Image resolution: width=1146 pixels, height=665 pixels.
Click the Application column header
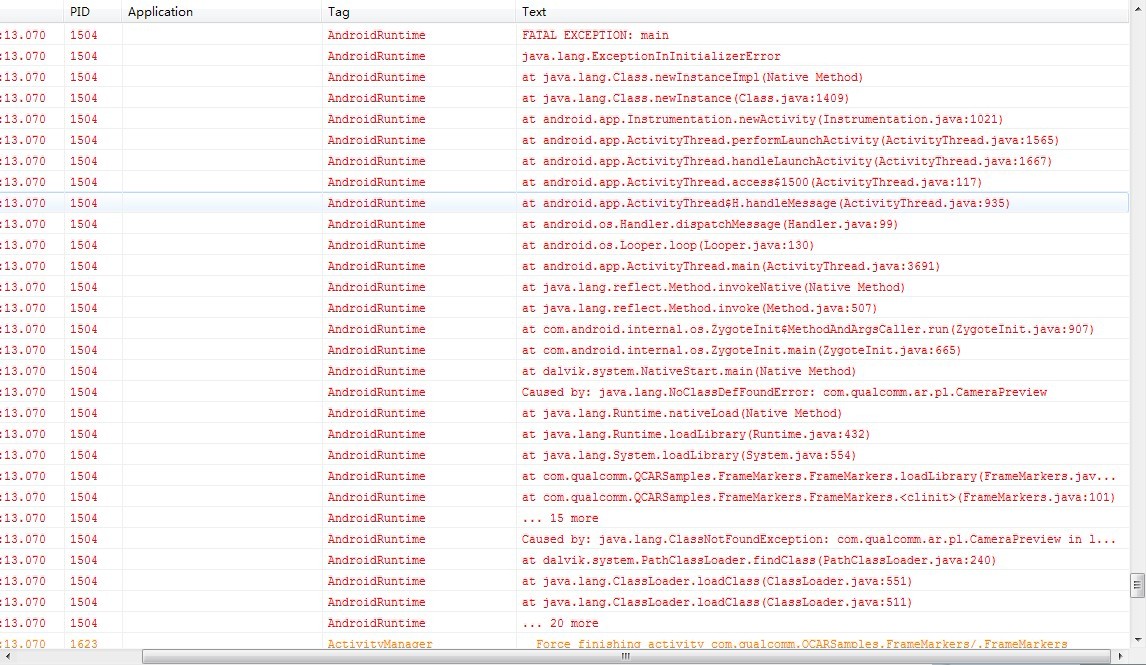pos(221,12)
